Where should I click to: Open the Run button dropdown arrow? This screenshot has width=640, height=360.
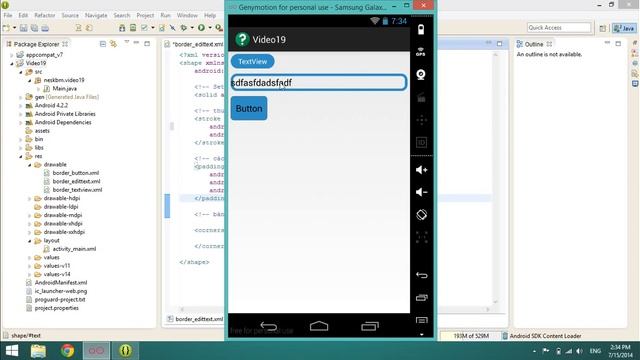pos(210,28)
